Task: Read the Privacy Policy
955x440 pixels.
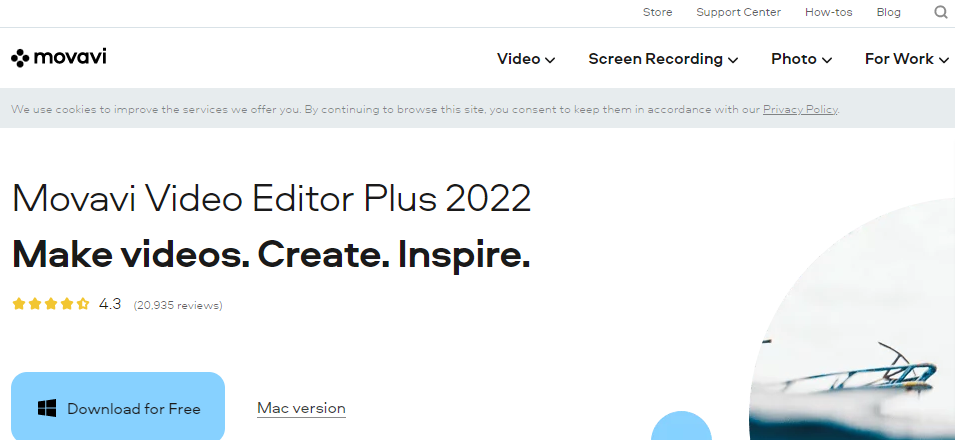Action: tap(800, 110)
